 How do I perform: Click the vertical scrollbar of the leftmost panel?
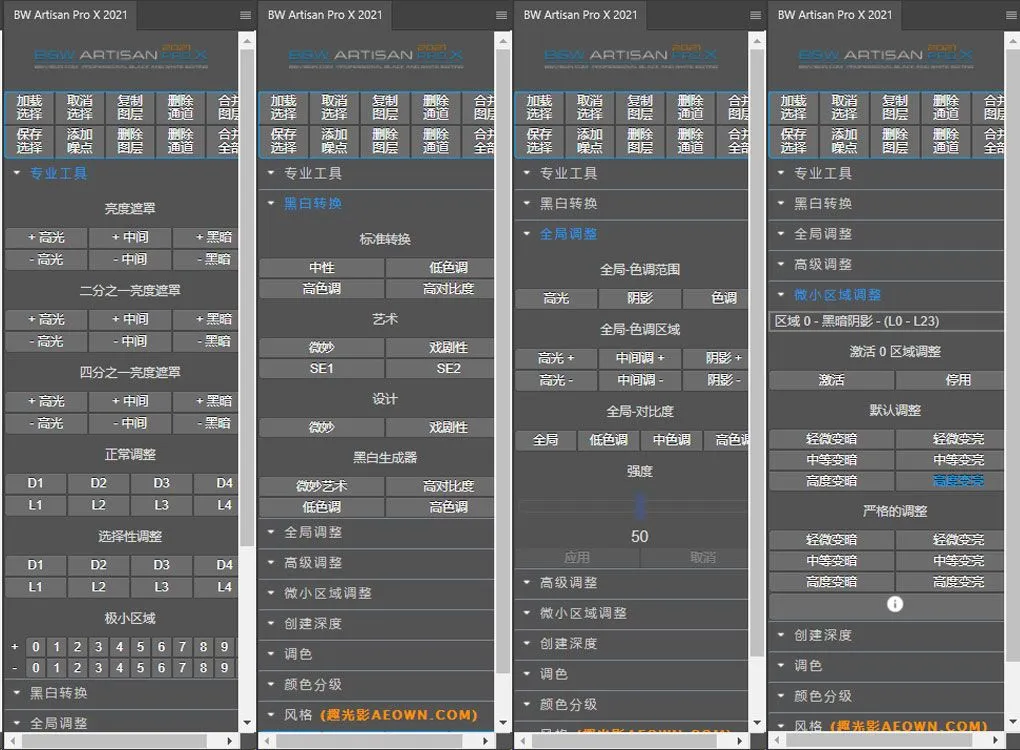(x=247, y=300)
